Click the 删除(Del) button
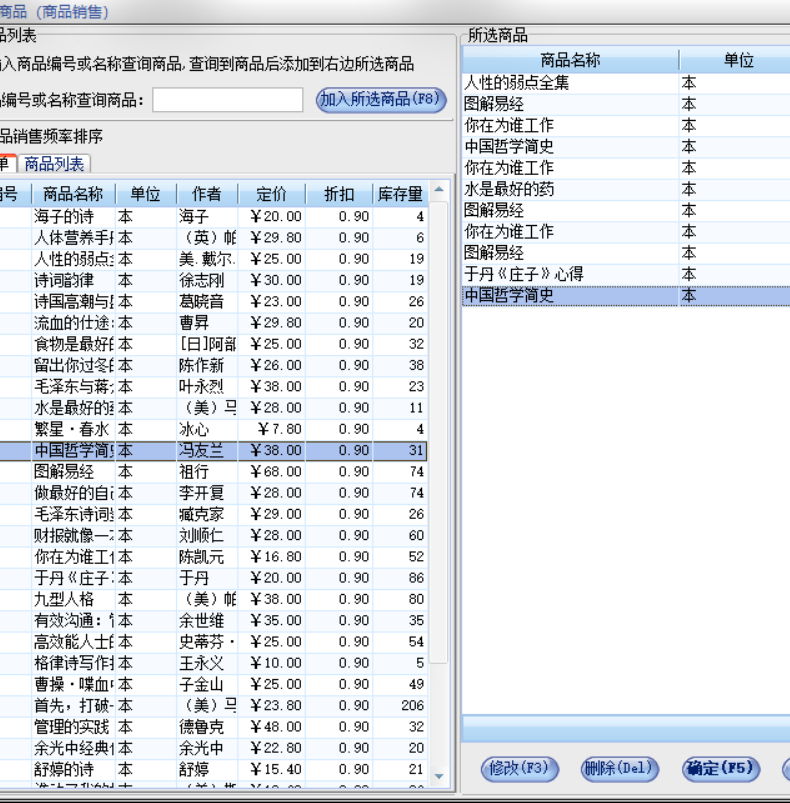 pos(619,768)
